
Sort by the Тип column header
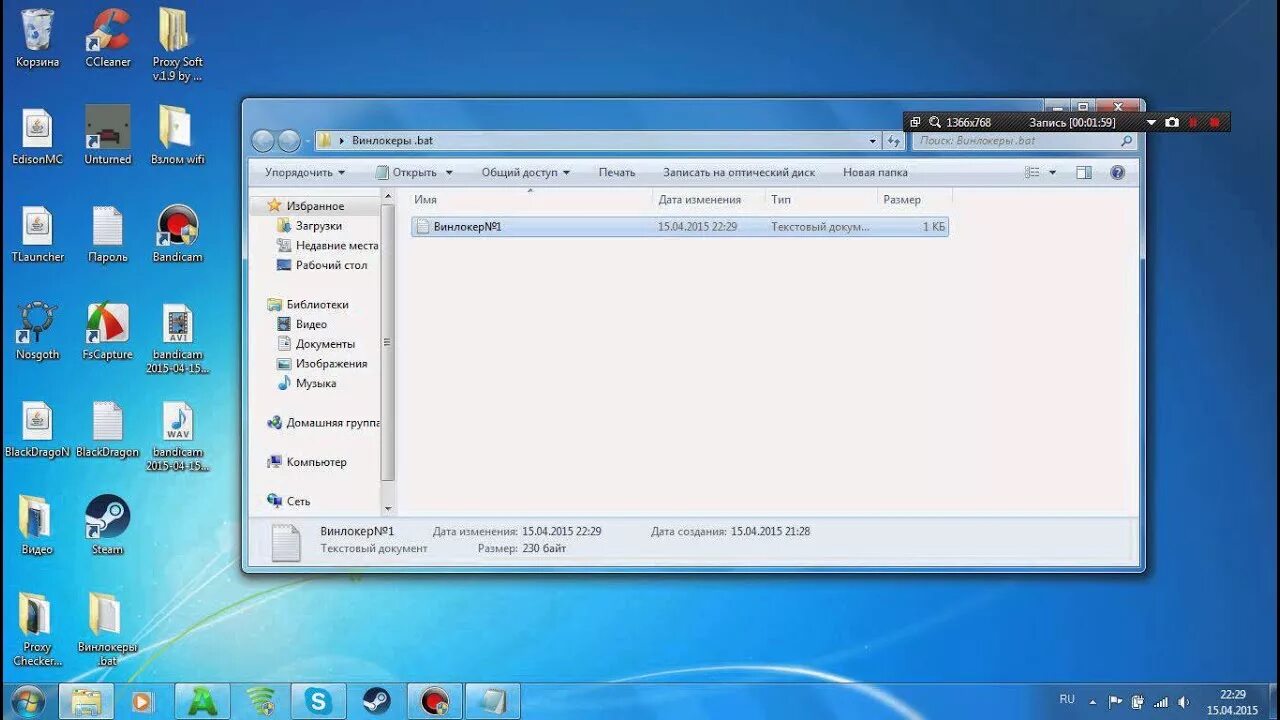(822, 199)
